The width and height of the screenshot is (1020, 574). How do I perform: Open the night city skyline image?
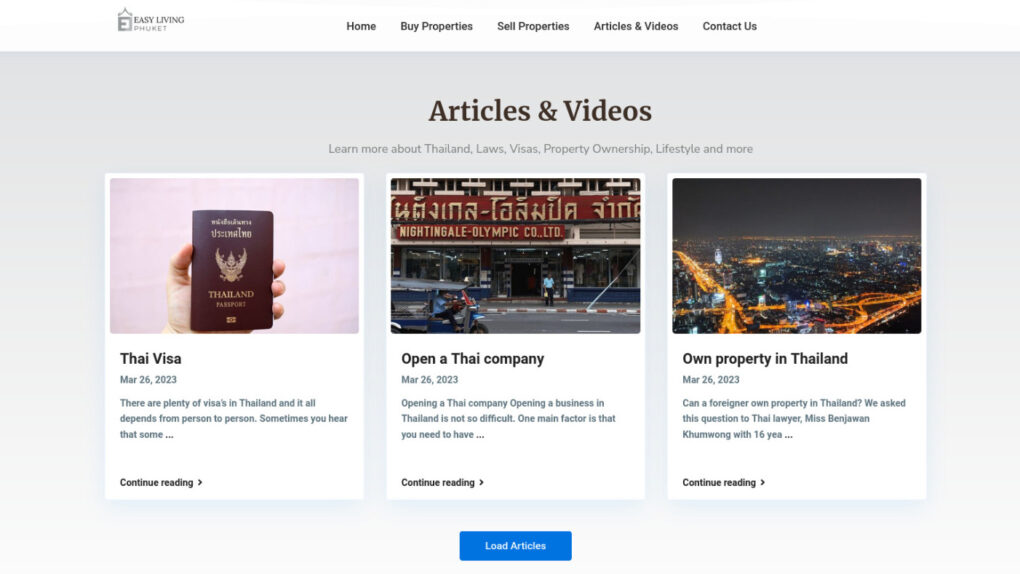796,256
